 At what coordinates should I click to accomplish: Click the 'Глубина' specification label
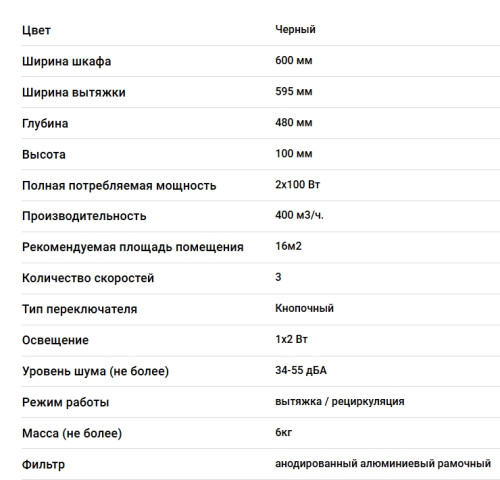(45, 124)
